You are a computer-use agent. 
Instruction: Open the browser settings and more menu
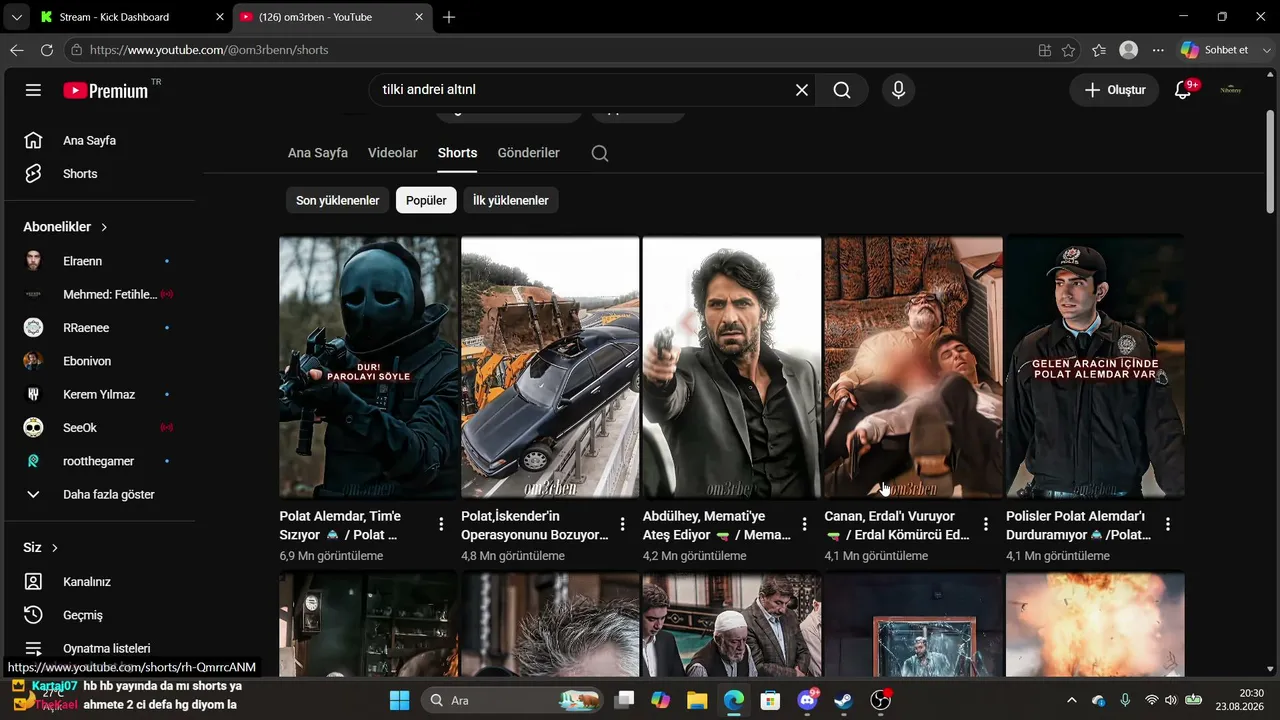click(x=1158, y=50)
